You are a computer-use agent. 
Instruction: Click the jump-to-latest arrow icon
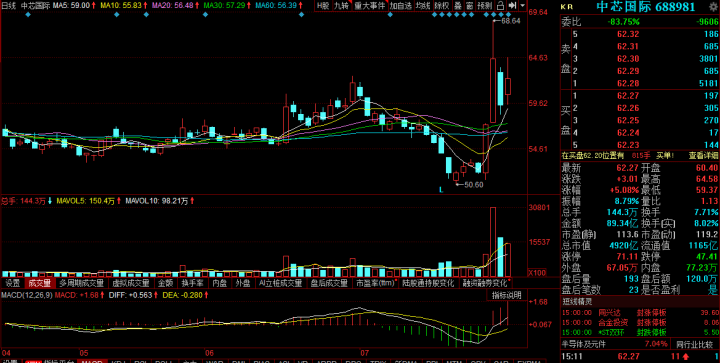[513, 6]
